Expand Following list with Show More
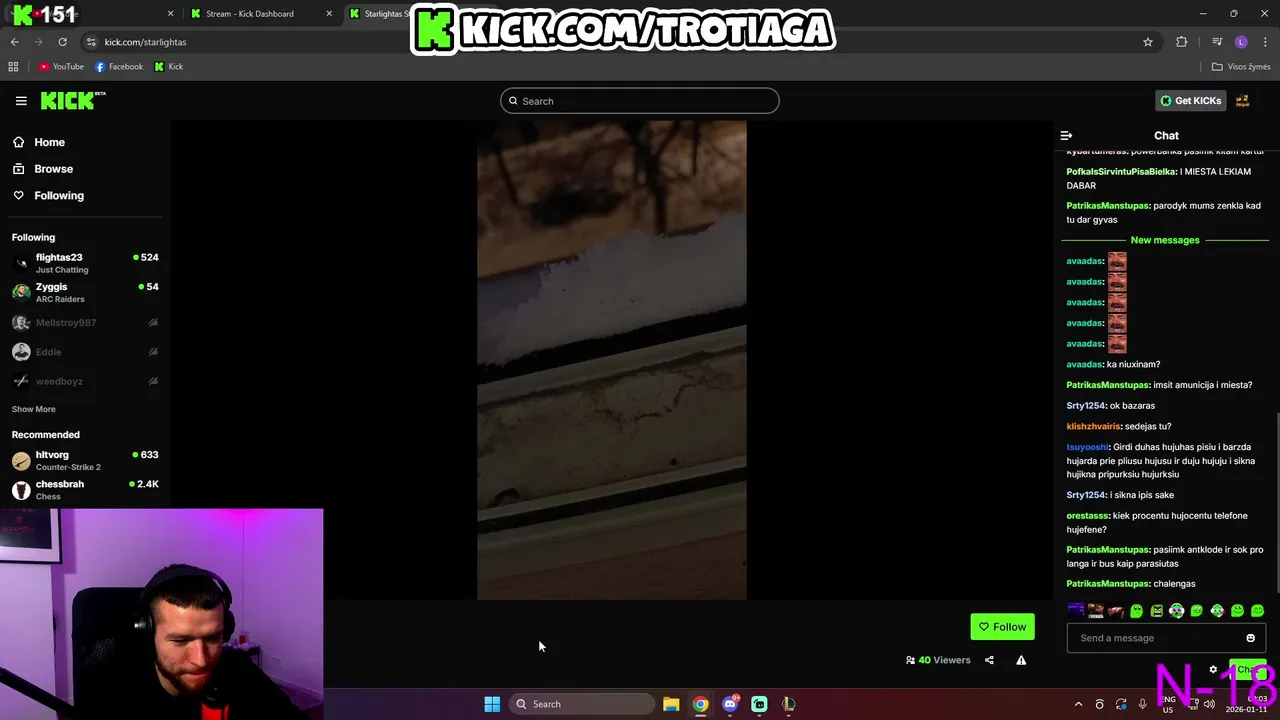The height and width of the screenshot is (720, 1280). [34, 409]
